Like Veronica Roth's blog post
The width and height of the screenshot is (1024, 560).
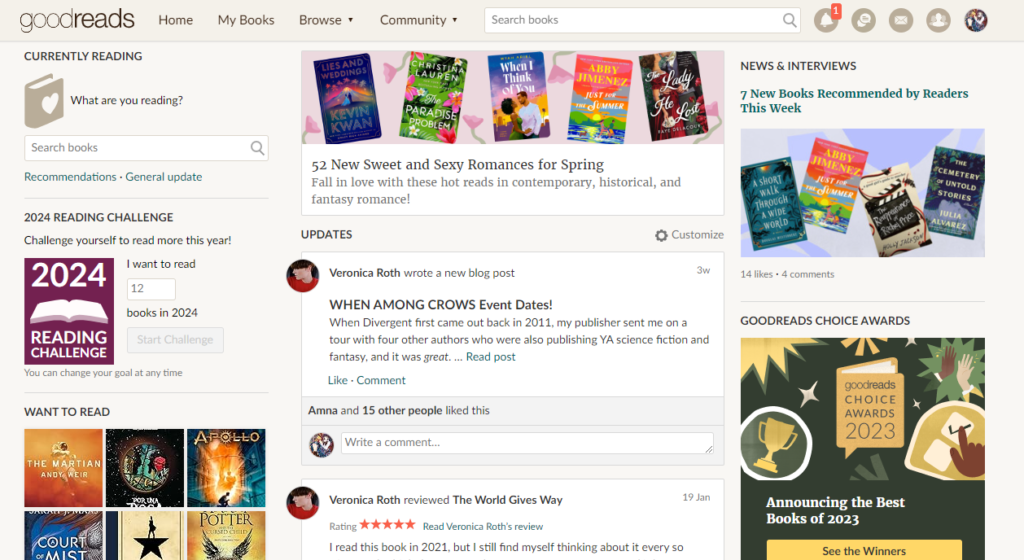coord(338,381)
